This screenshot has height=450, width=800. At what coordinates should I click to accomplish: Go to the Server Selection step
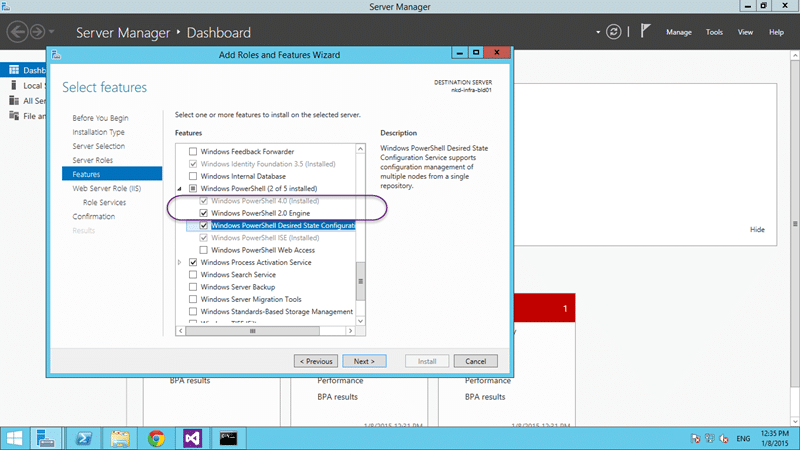(98, 146)
